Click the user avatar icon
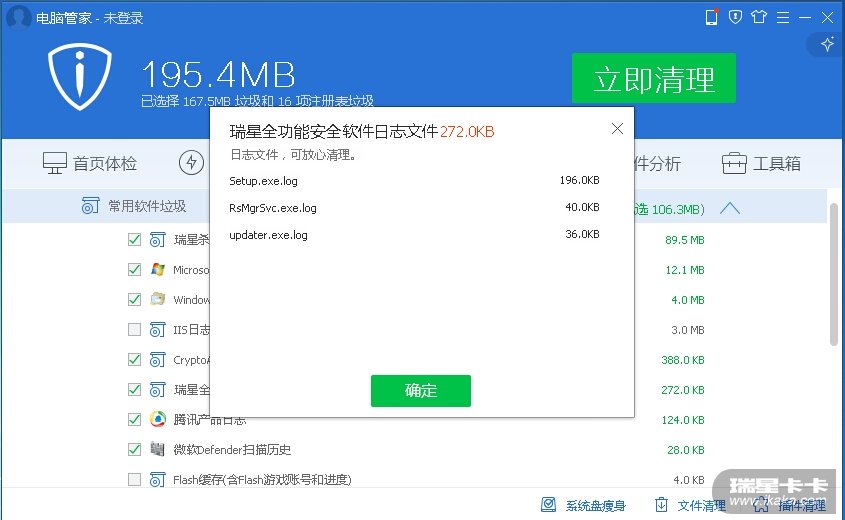The height and width of the screenshot is (520, 845). [x=19, y=17]
